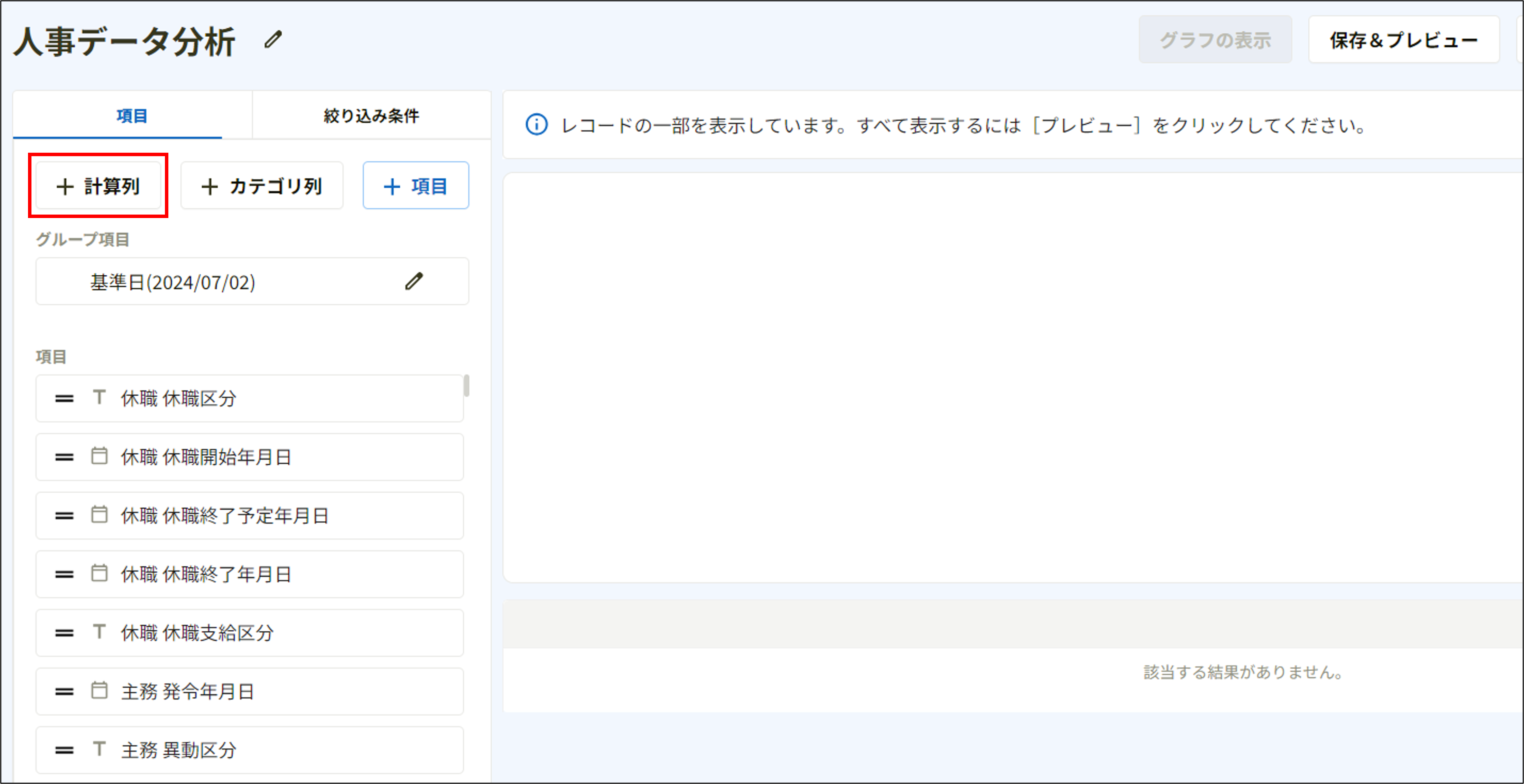Click the text-type icon on 休職 休職支給区分

pos(99,633)
